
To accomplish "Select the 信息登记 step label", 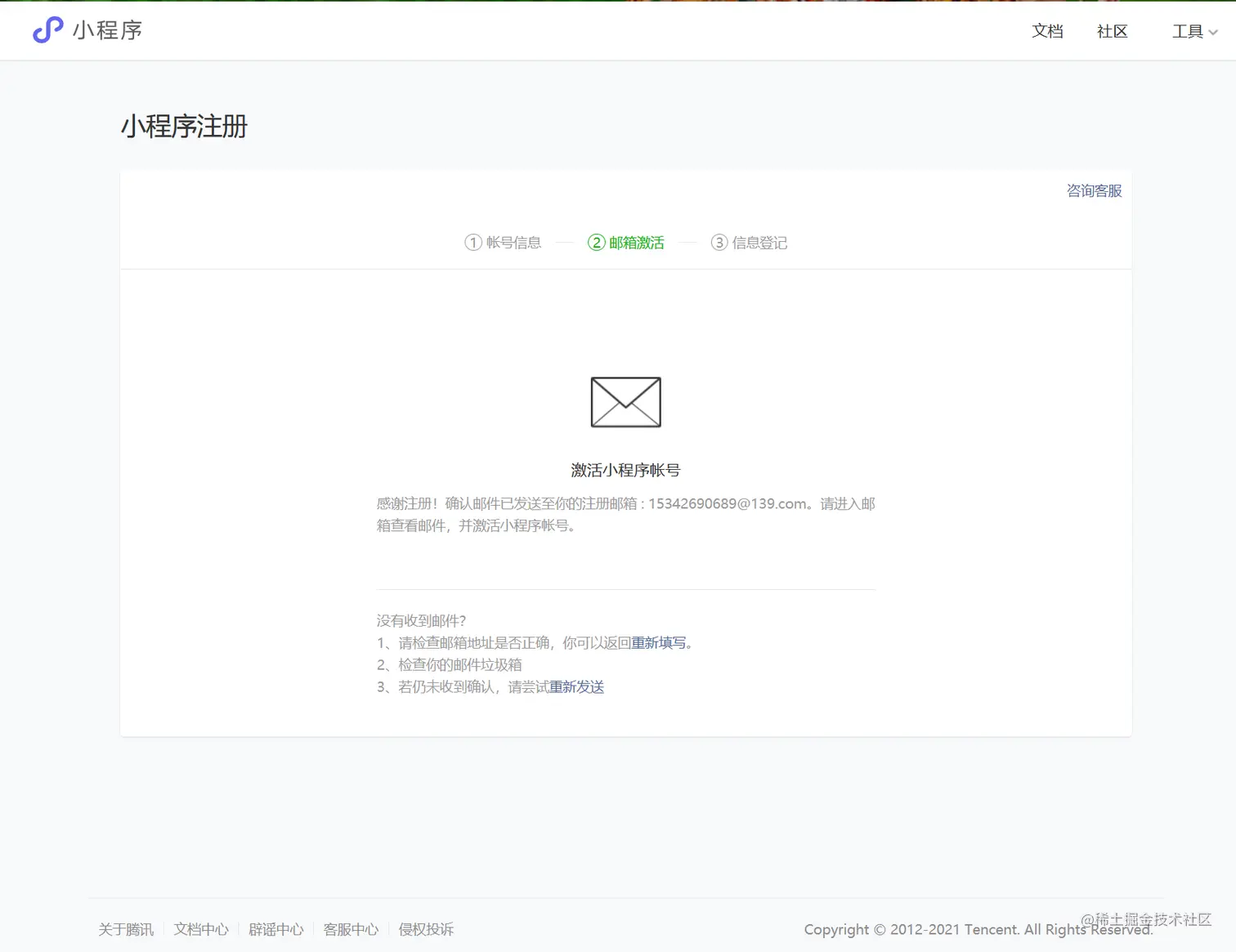I will [759, 243].
